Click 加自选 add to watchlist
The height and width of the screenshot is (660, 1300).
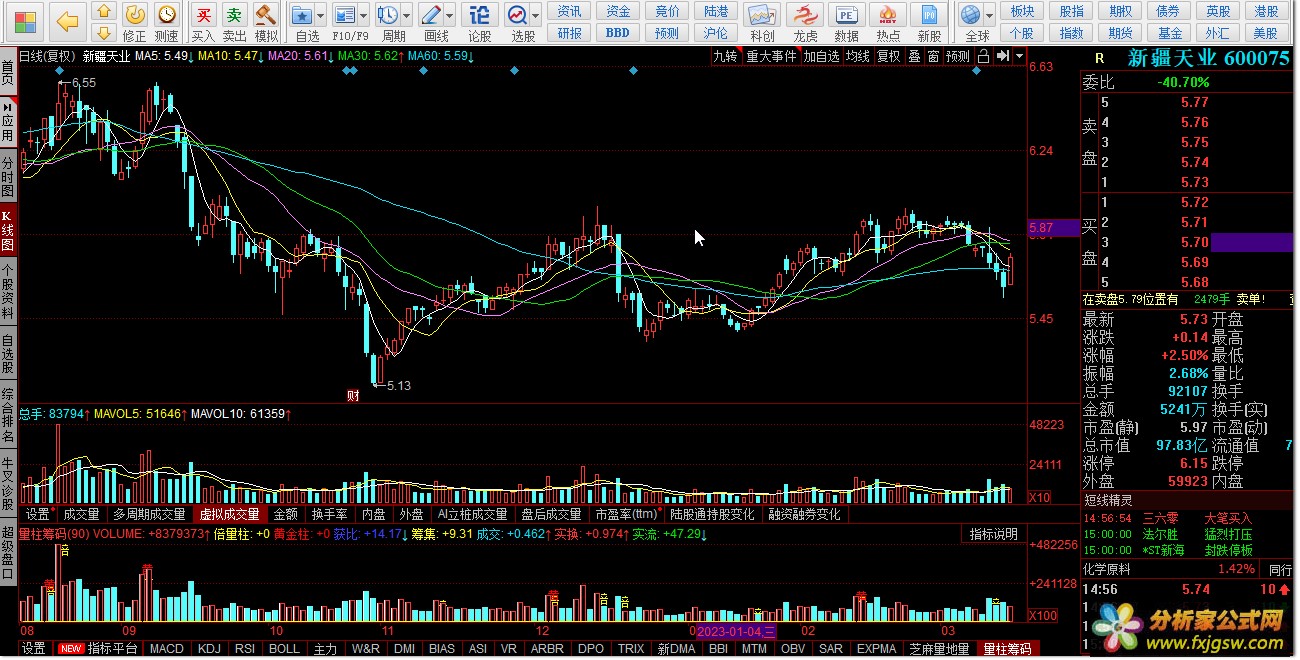coord(821,56)
